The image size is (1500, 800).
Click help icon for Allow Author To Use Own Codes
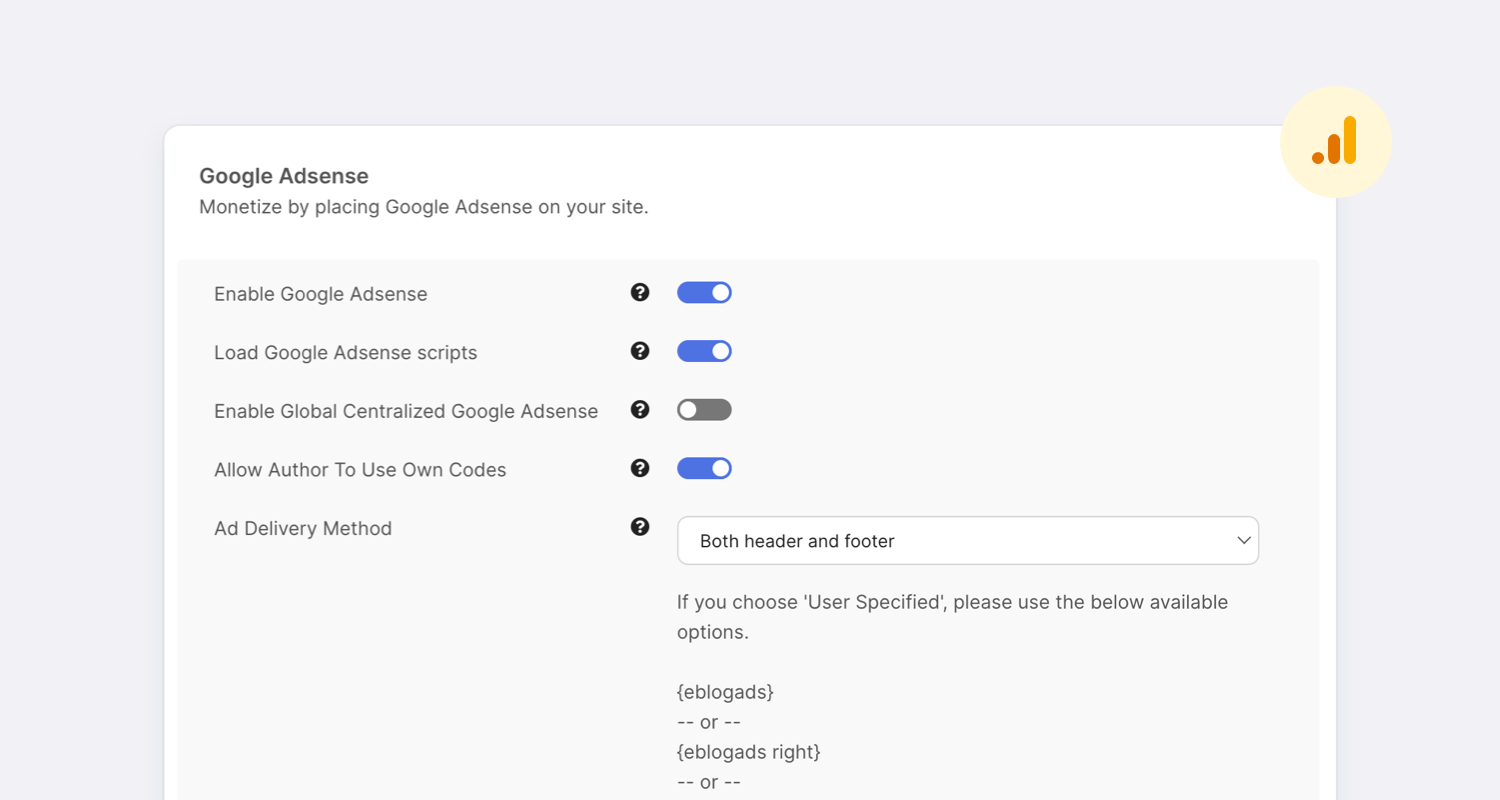pyautogui.click(x=640, y=468)
